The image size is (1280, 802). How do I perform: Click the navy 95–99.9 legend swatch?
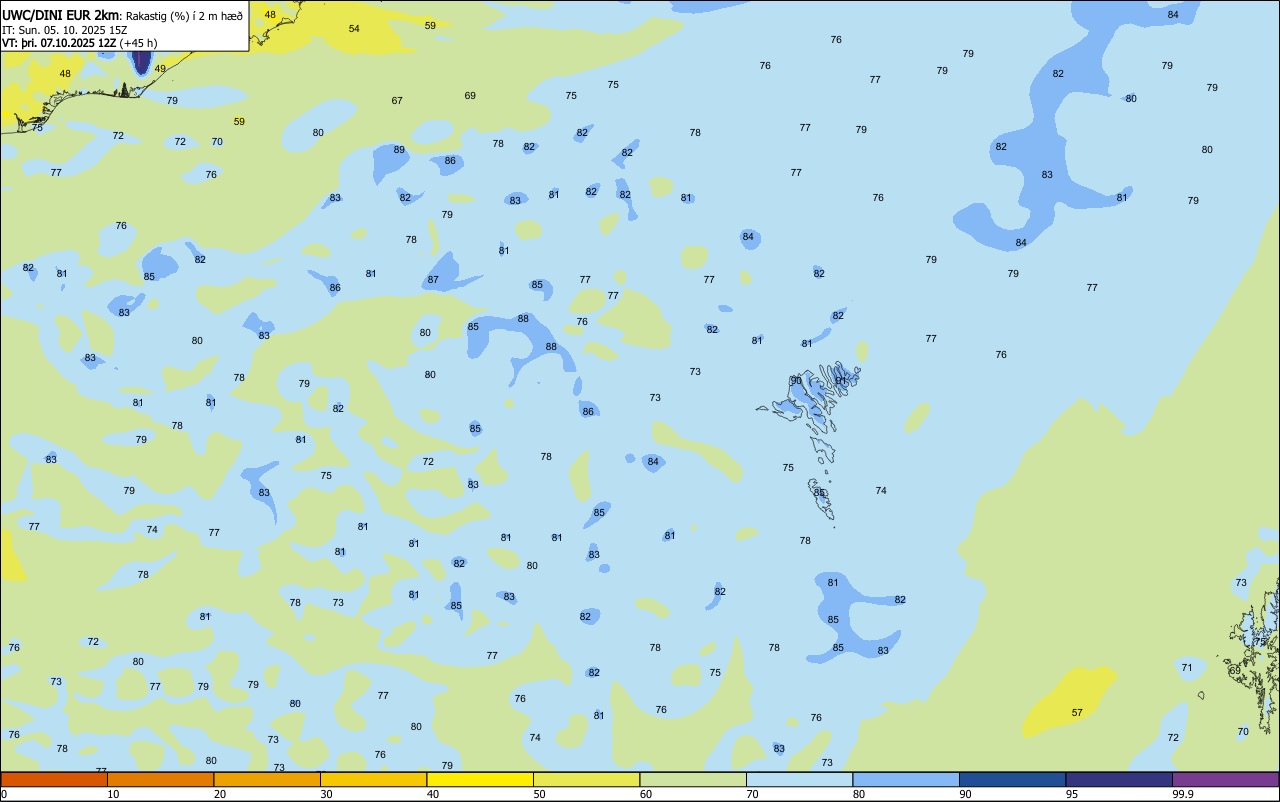click(1119, 779)
